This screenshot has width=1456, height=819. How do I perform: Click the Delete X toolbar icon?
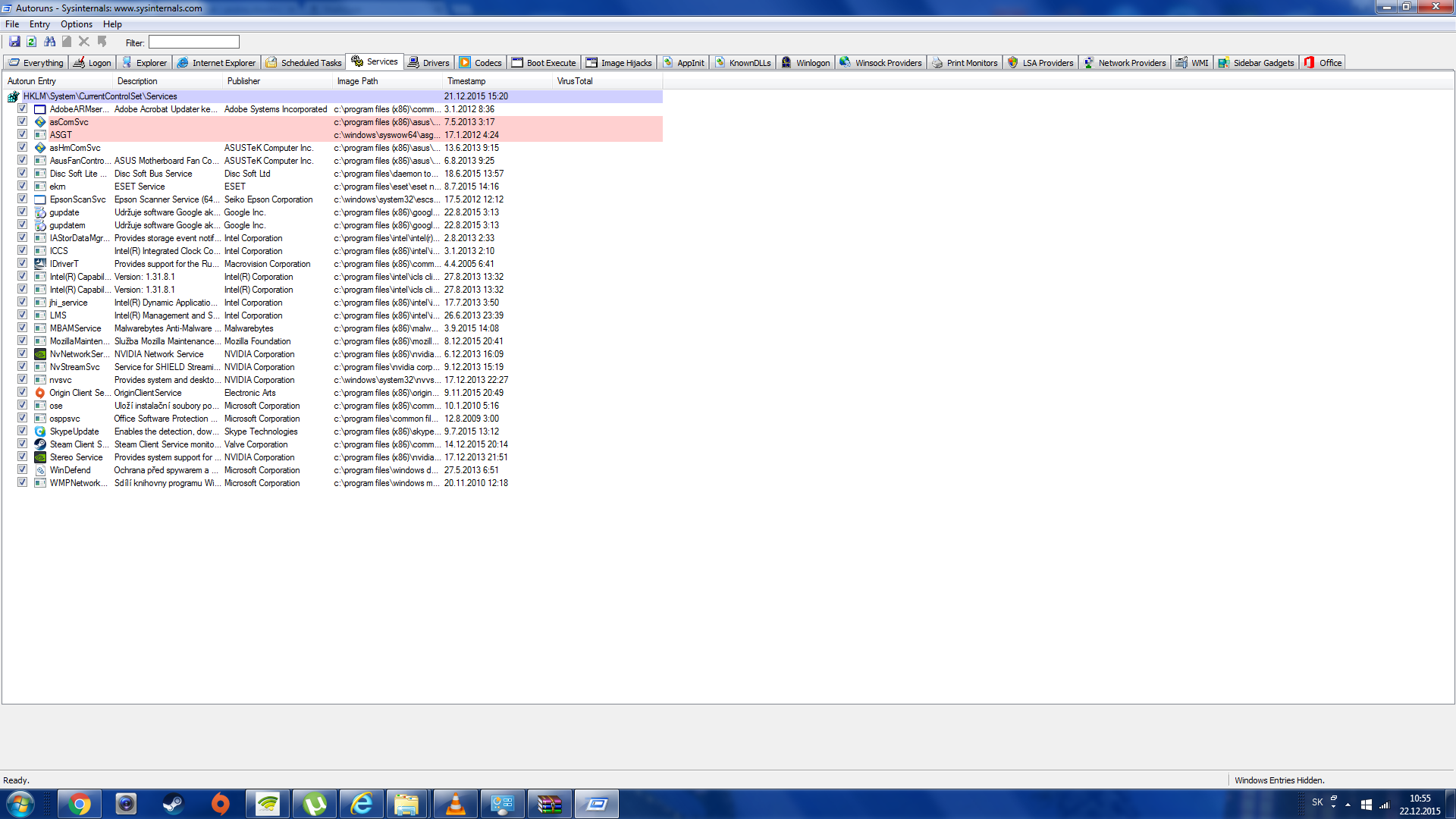84,42
